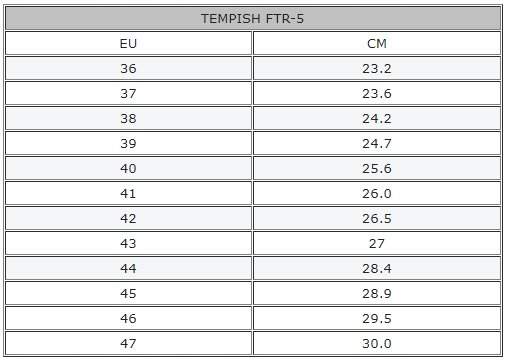This screenshot has height=360, width=506.
Task: Click the 24.7 cm cell
Action: (x=377, y=143)
